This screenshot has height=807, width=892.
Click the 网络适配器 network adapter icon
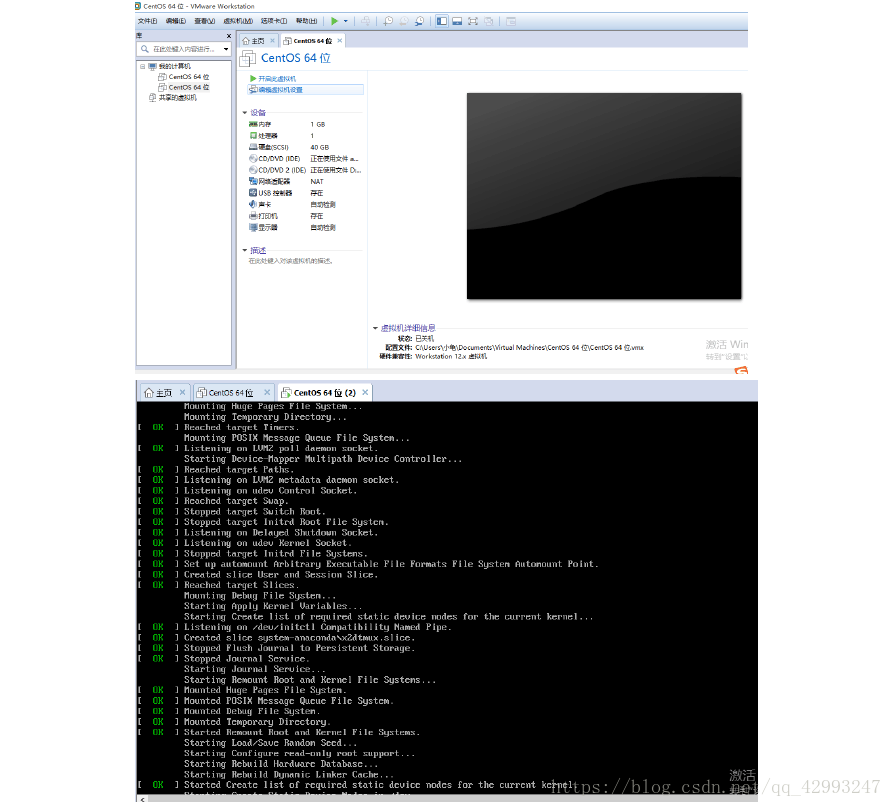(253, 181)
